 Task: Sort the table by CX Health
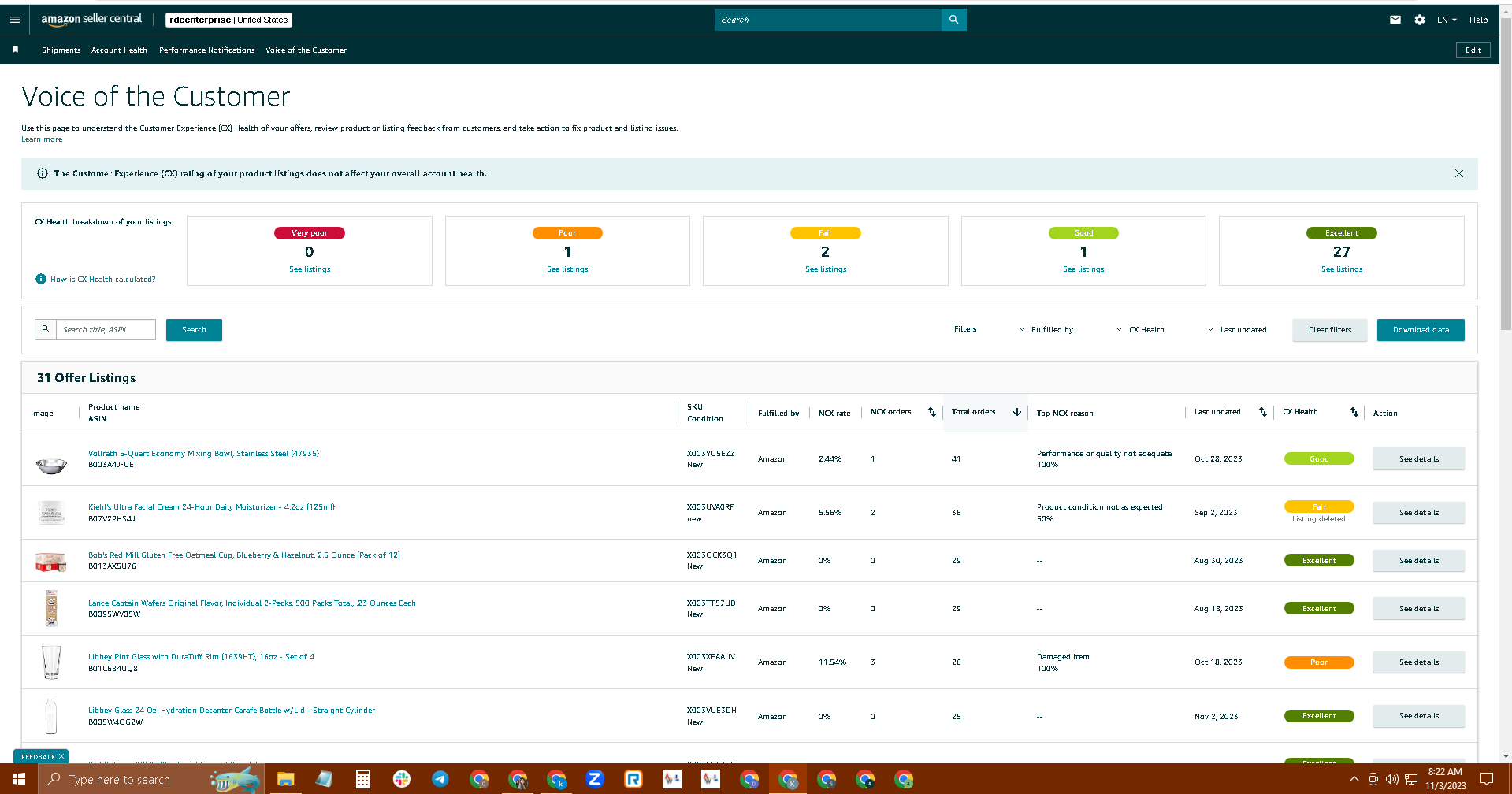click(1354, 412)
